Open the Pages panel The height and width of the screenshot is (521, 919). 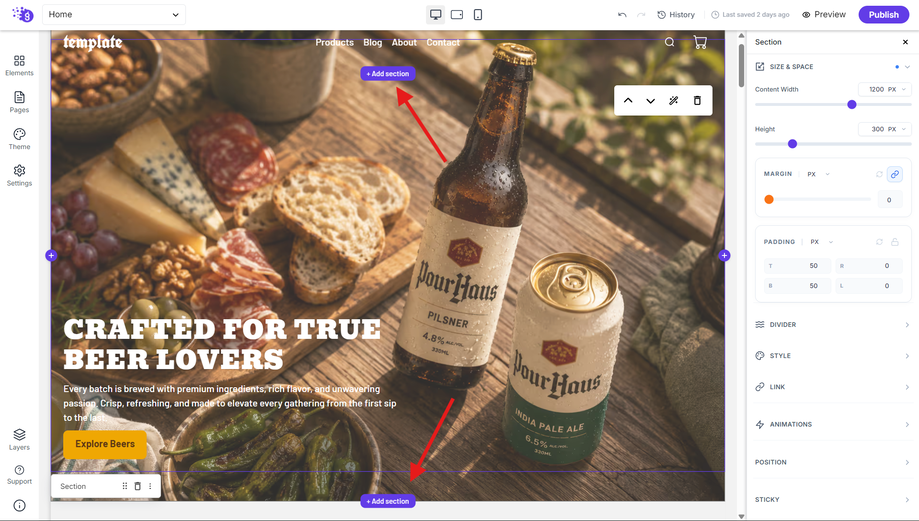[x=19, y=102]
